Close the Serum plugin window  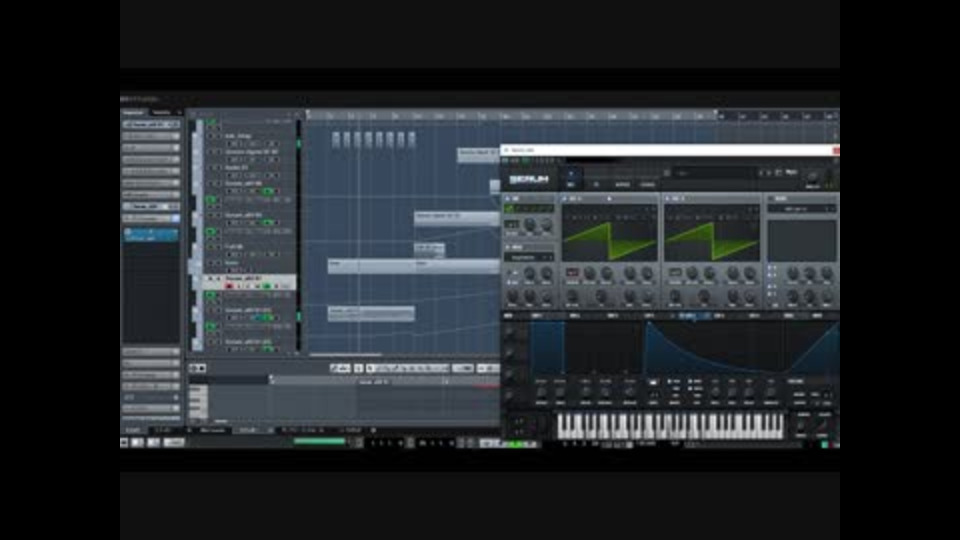[836, 151]
